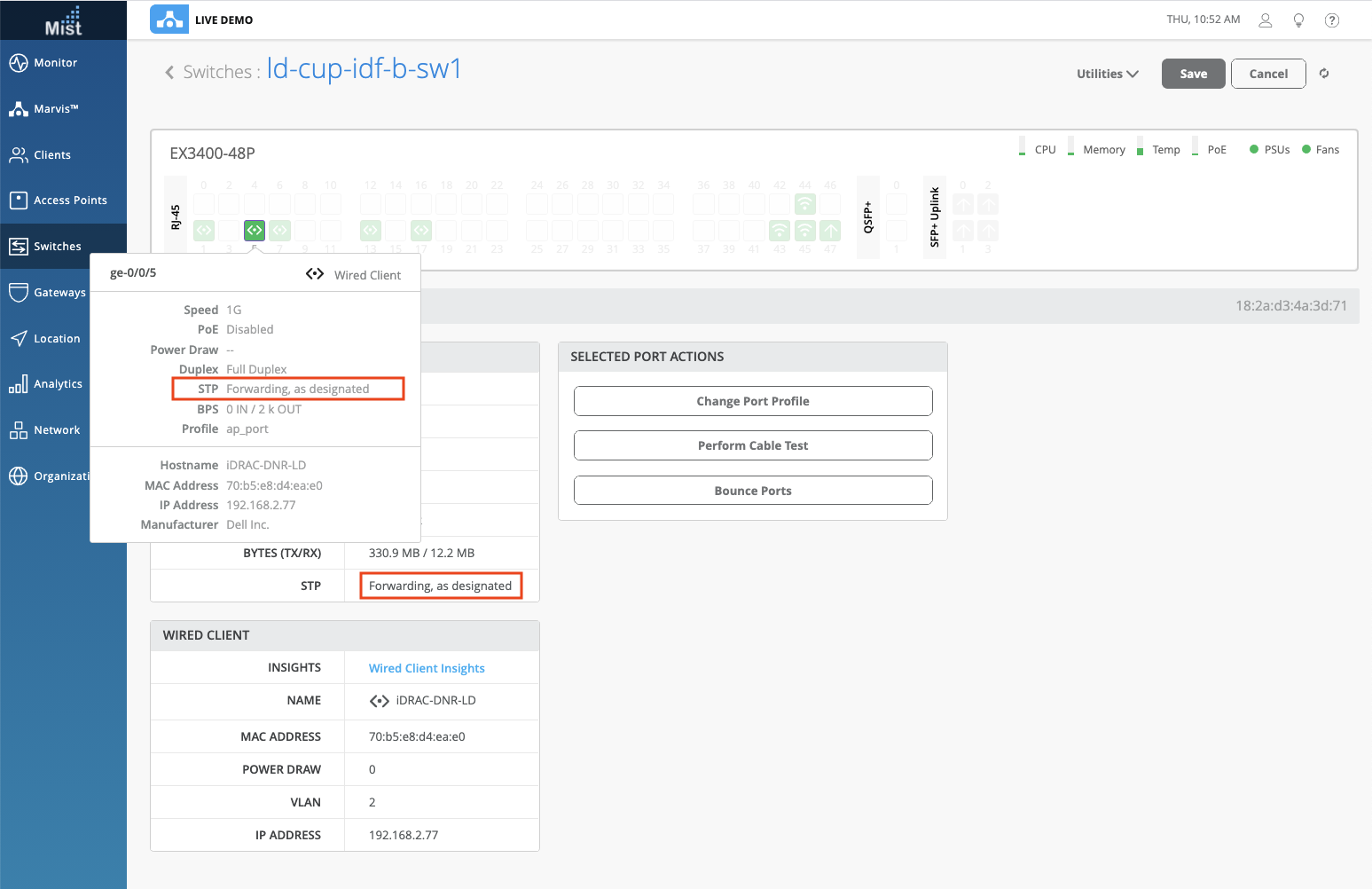Screen dimensions: 1372x889
Task: Select wired client port 1
Action: coord(204,231)
